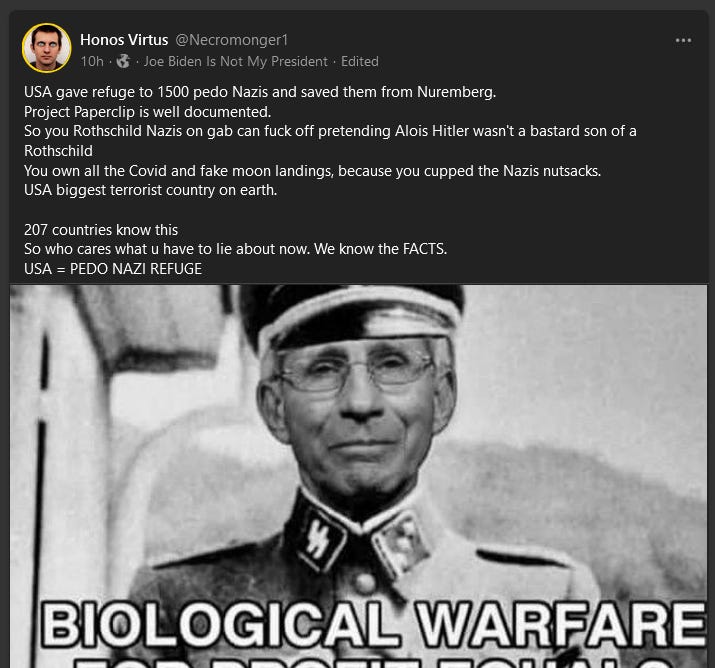The height and width of the screenshot is (668, 715).
Task: Visit the Joe Biden Is Not My President group
Action: tap(236, 62)
